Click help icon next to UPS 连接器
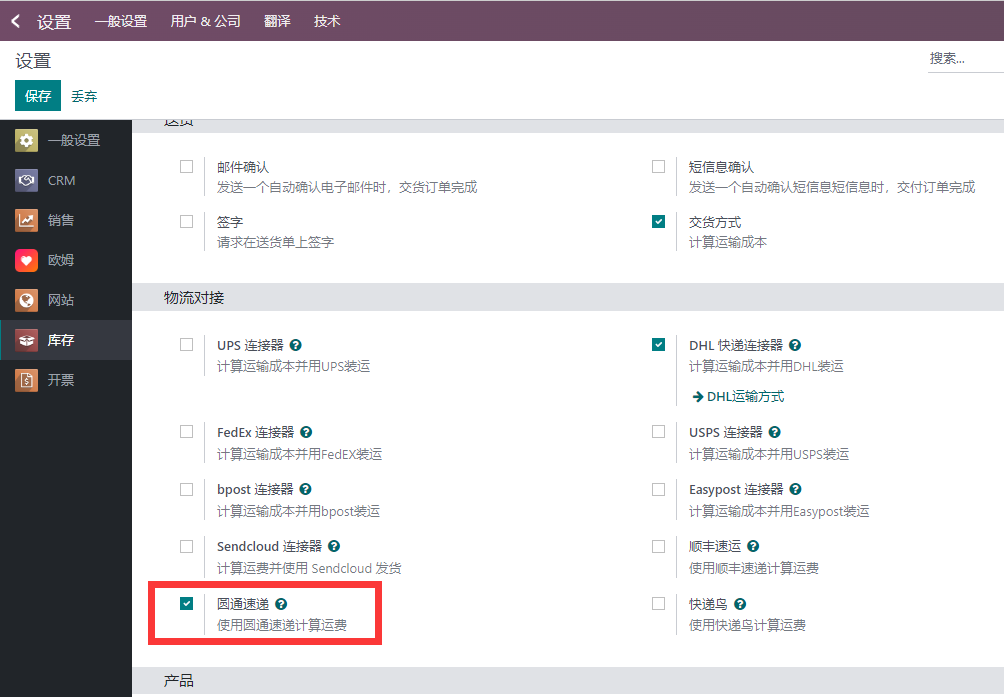The width and height of the screenshot is (1004, 697). [x=296, y=345]
